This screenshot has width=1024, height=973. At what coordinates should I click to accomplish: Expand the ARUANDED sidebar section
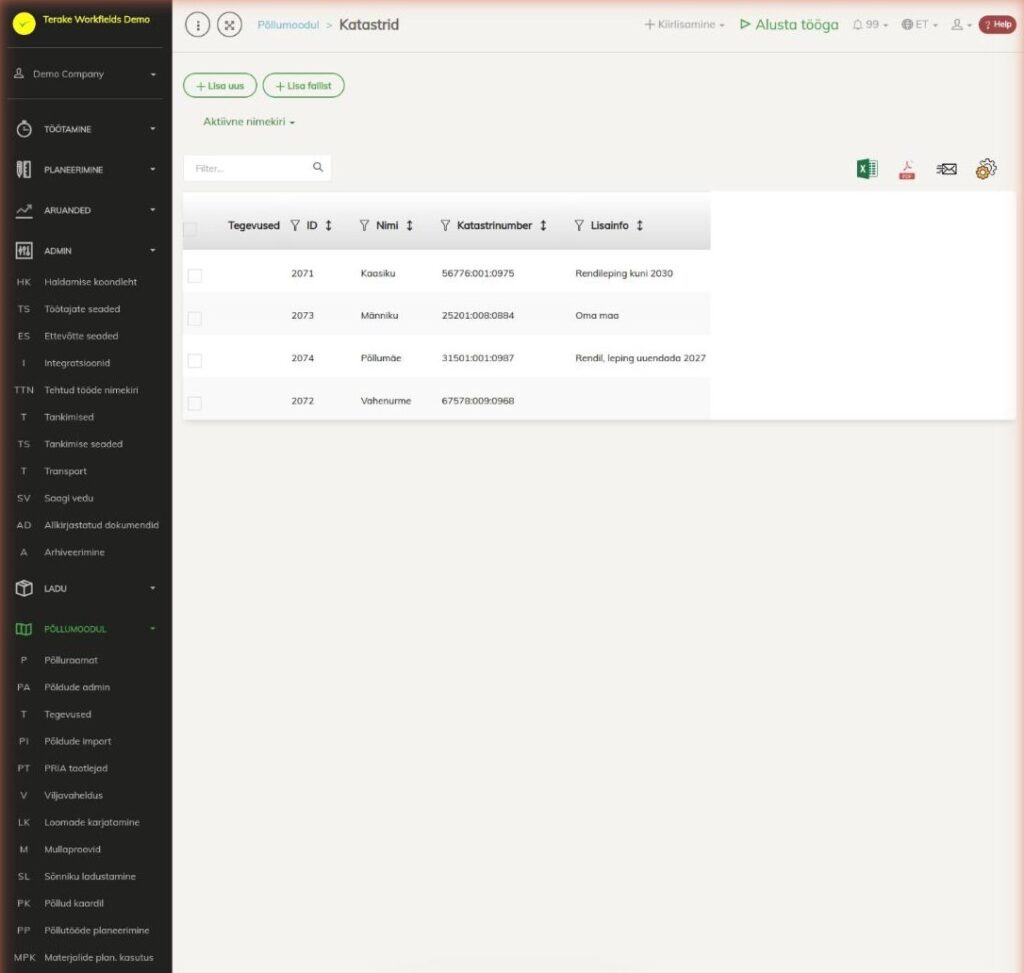pos(86,210)
